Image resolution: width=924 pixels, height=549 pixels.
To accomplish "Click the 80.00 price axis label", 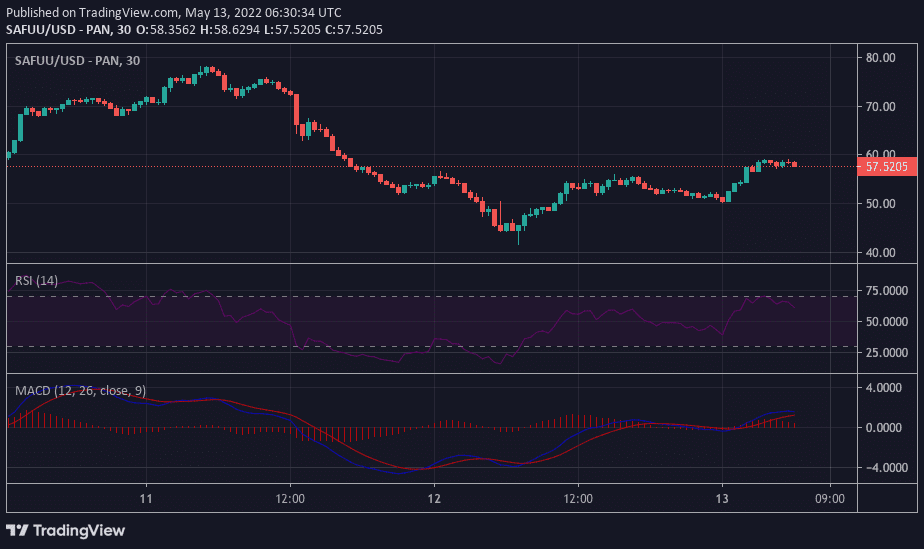I will coord(879,58).
